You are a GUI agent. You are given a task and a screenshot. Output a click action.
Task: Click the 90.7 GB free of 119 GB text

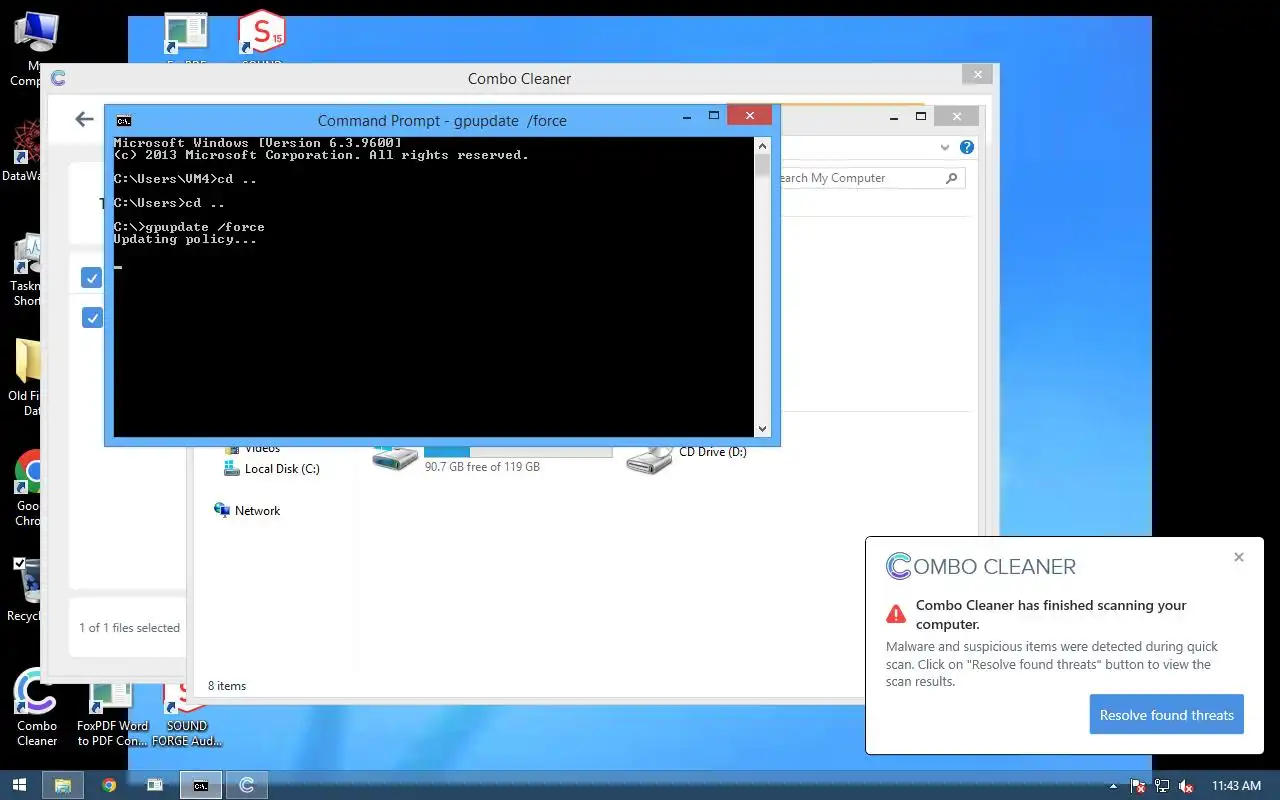coord(482,467)
